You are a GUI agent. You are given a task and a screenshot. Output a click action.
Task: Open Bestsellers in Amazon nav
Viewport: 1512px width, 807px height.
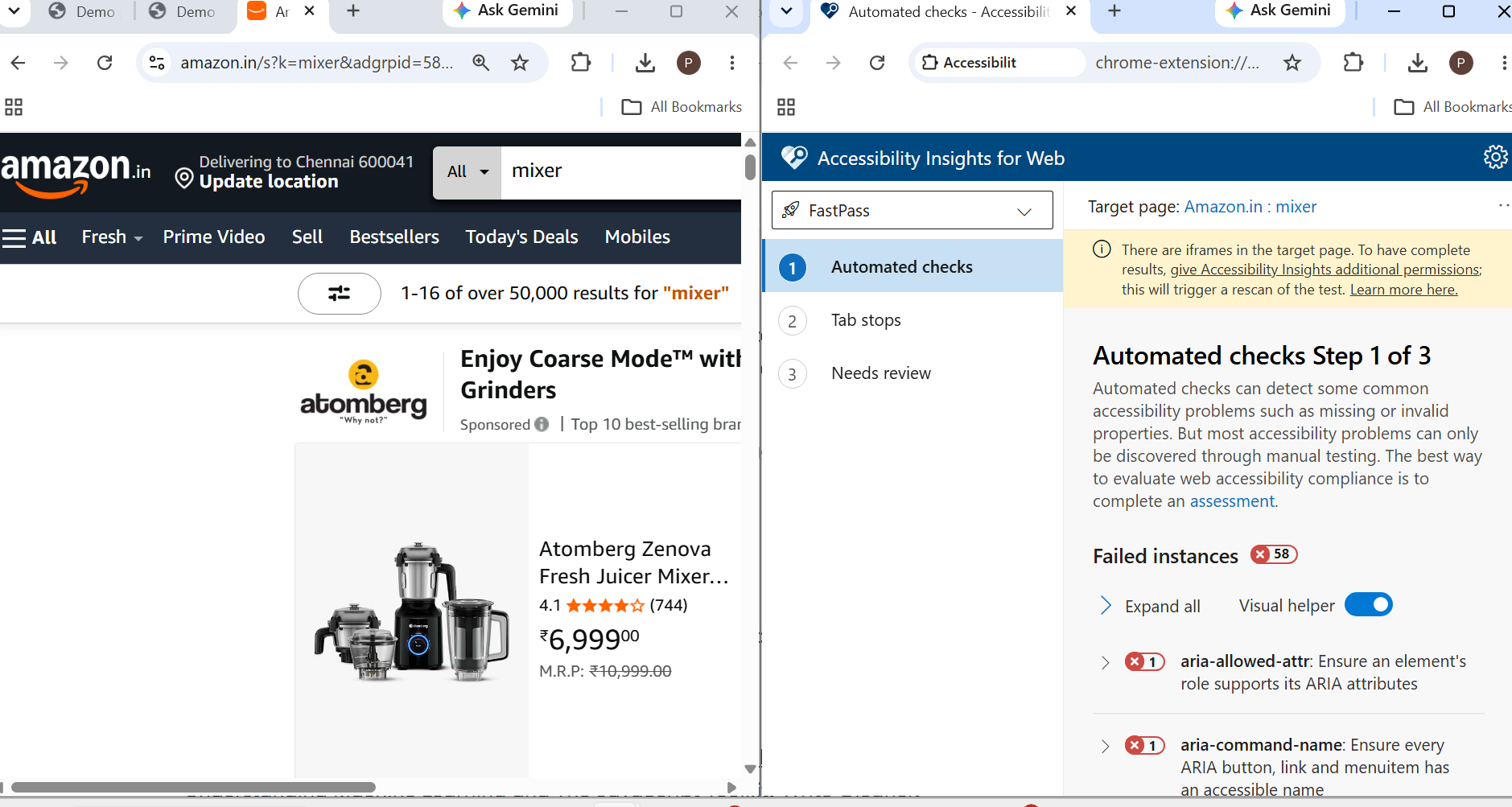tap(394, 237)
